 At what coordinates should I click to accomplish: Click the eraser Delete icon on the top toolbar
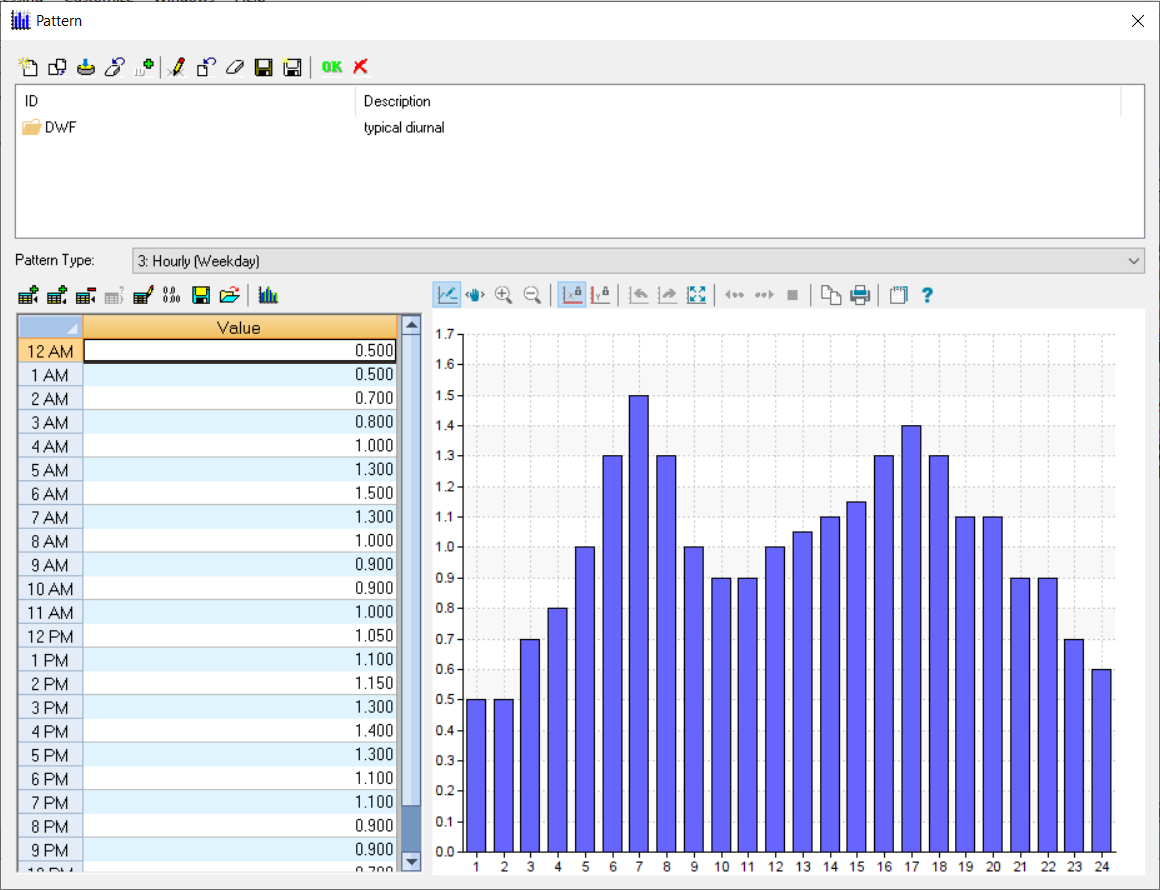[x=235, y=67]
